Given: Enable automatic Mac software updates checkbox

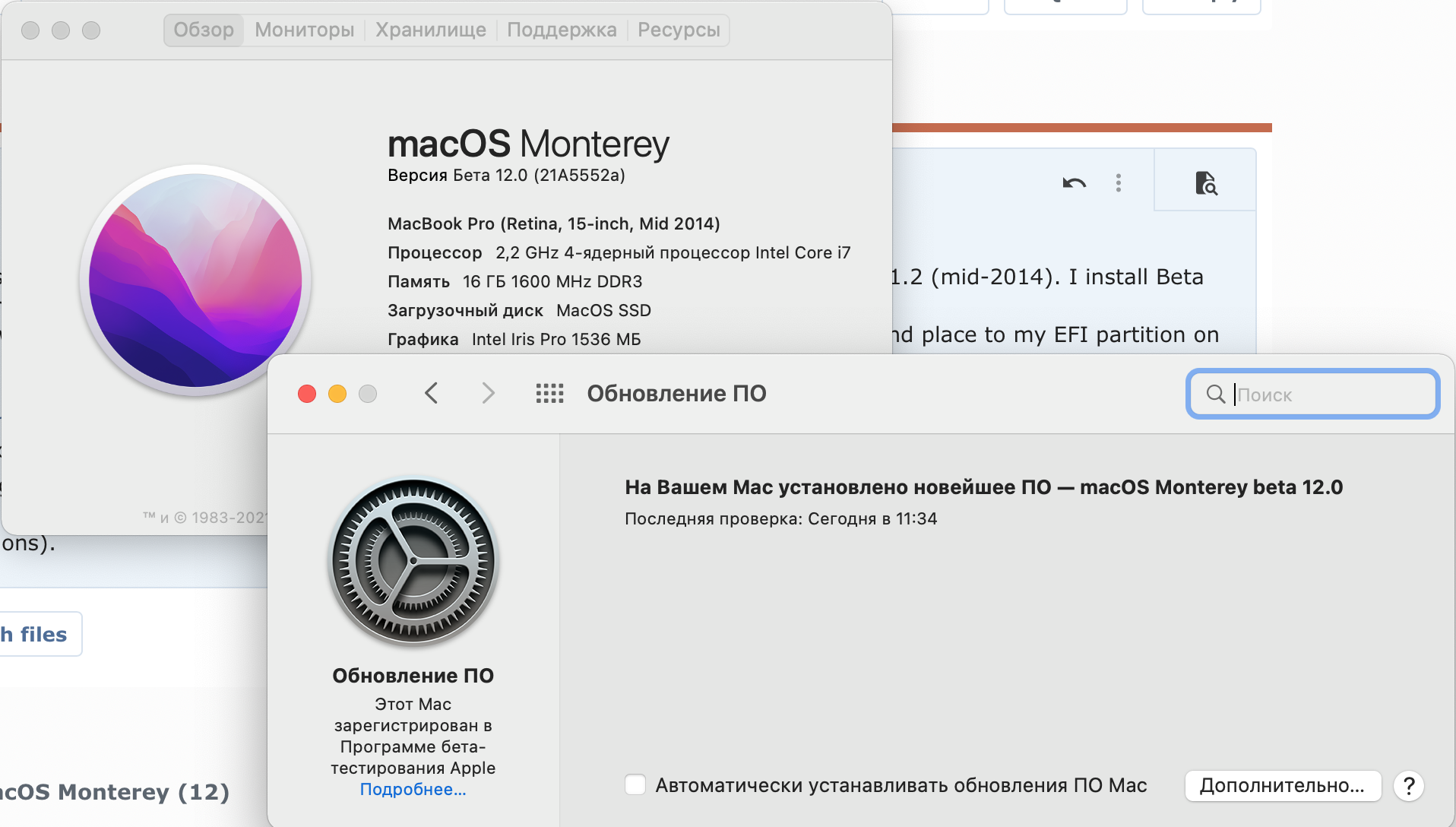Looking at the screenshot, I should pos(635,785).
